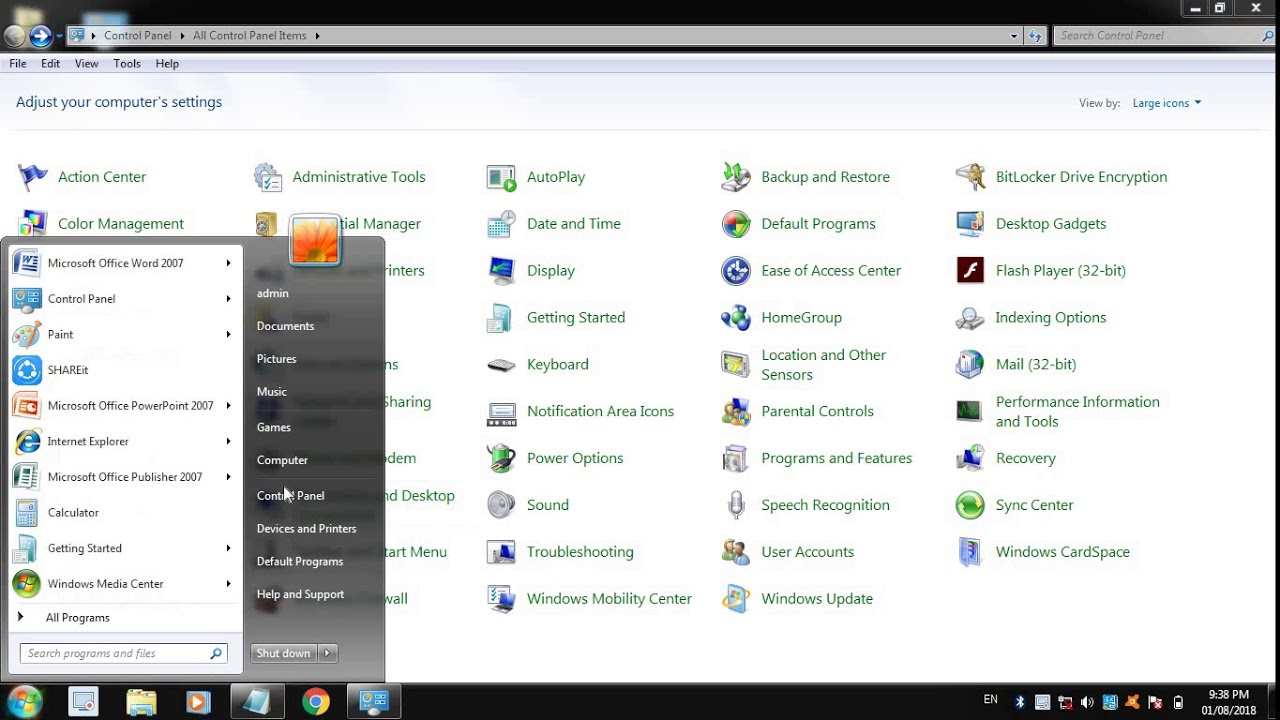This screenshot has width=1280, height=720.
Task: Click the Flash Player (32-bit) icon
Action: point(970,271)
